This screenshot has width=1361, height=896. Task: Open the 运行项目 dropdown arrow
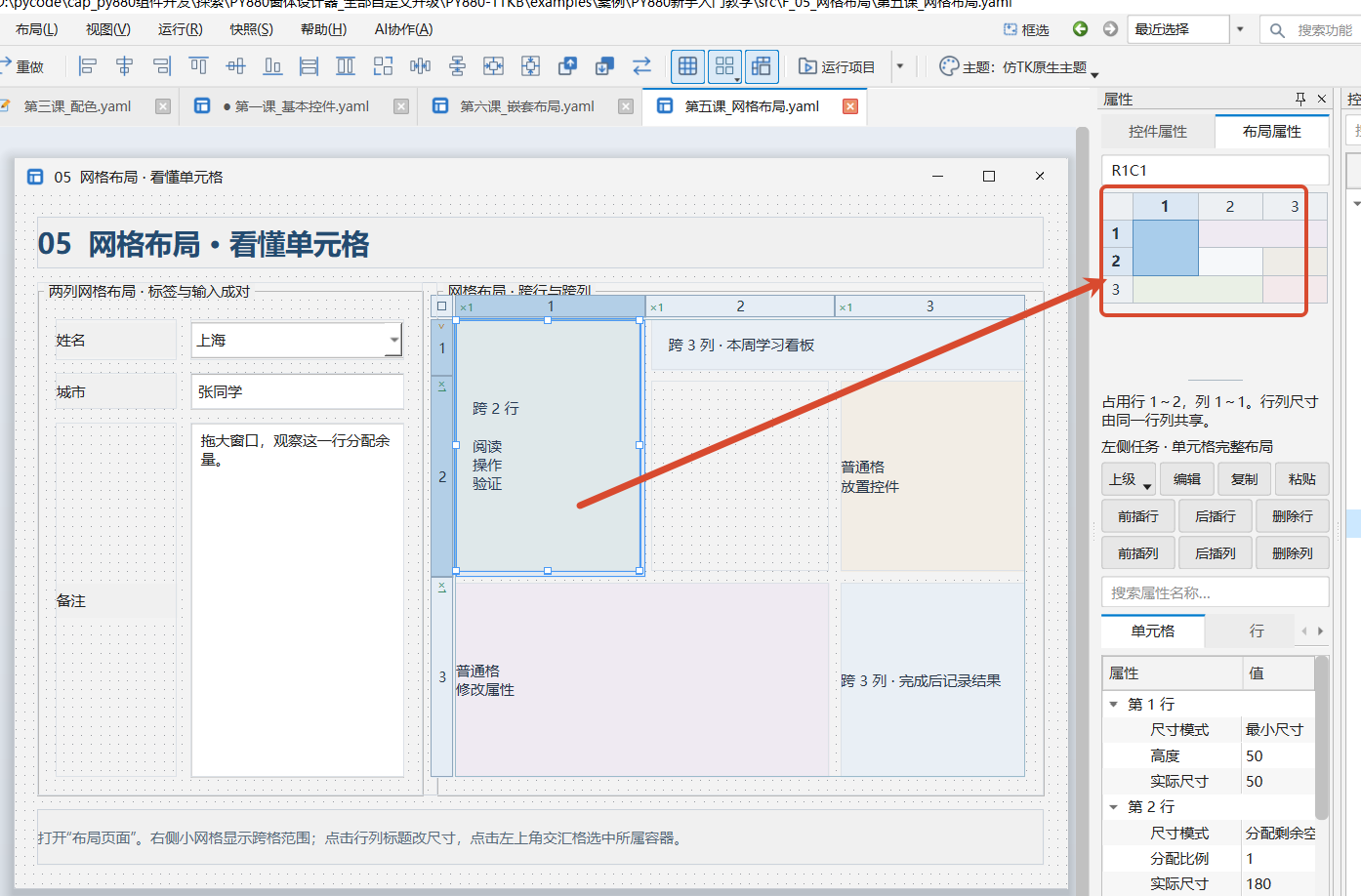900,66
